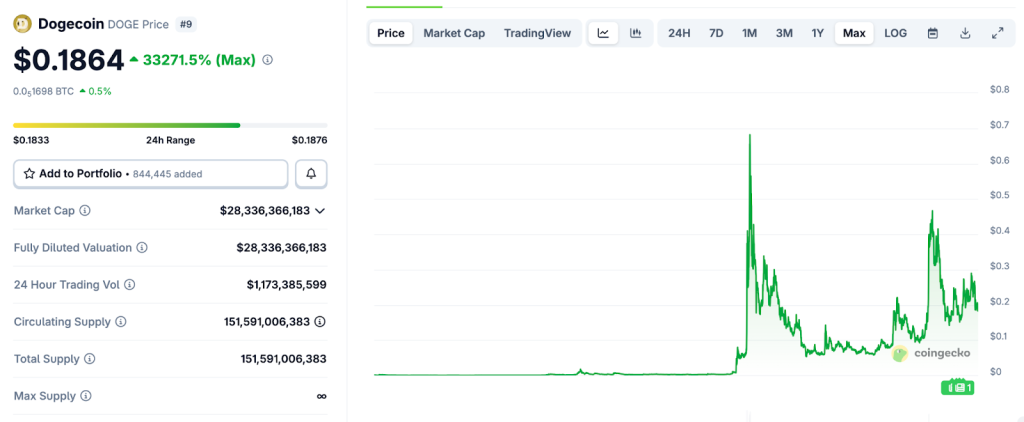Image resolution: width=1024 pixels, height=422 pixels.
Task: Switch to candlestick chart icon
Action: (x=635, y=33)
